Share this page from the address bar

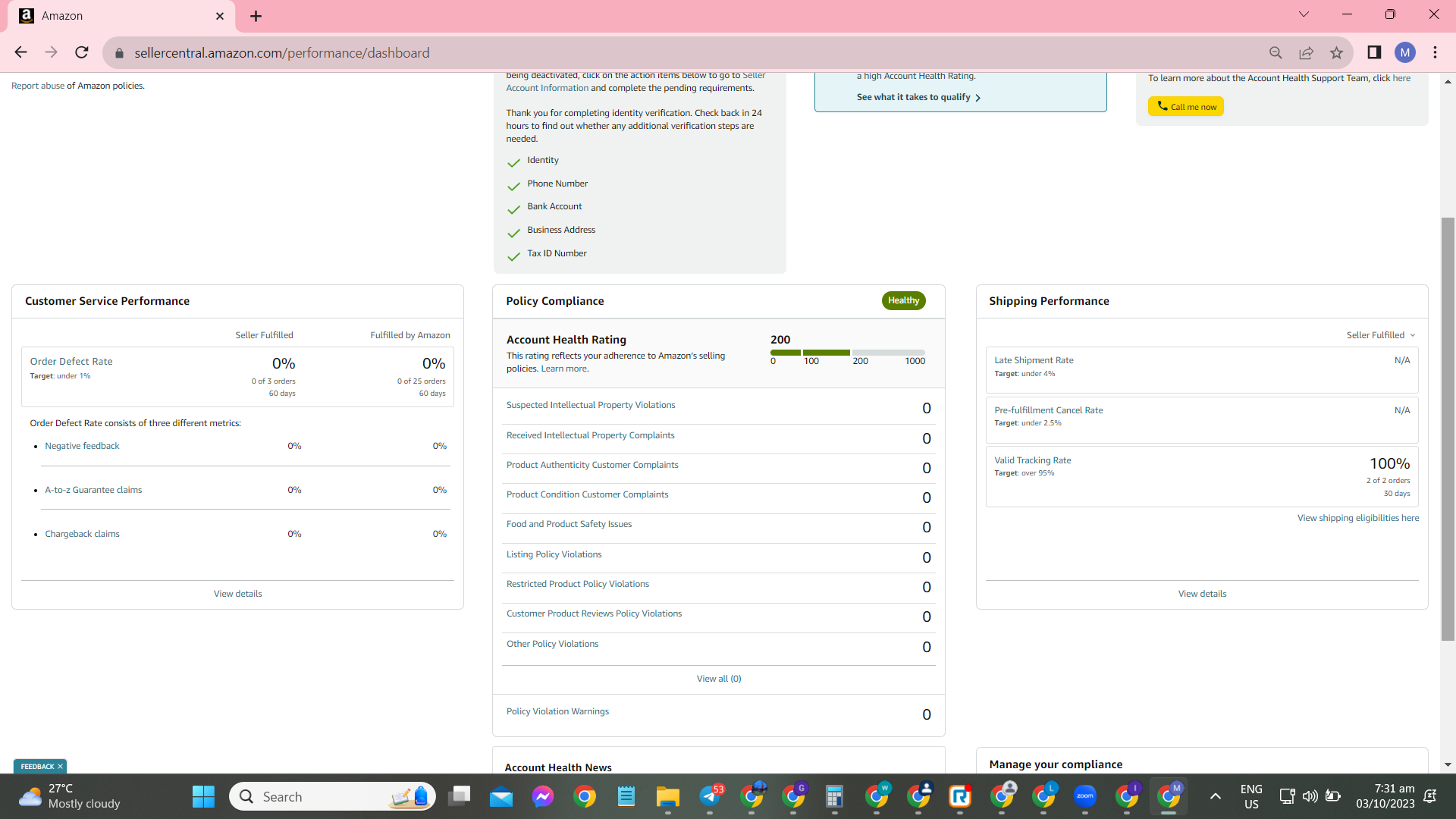pos(1306,52)
